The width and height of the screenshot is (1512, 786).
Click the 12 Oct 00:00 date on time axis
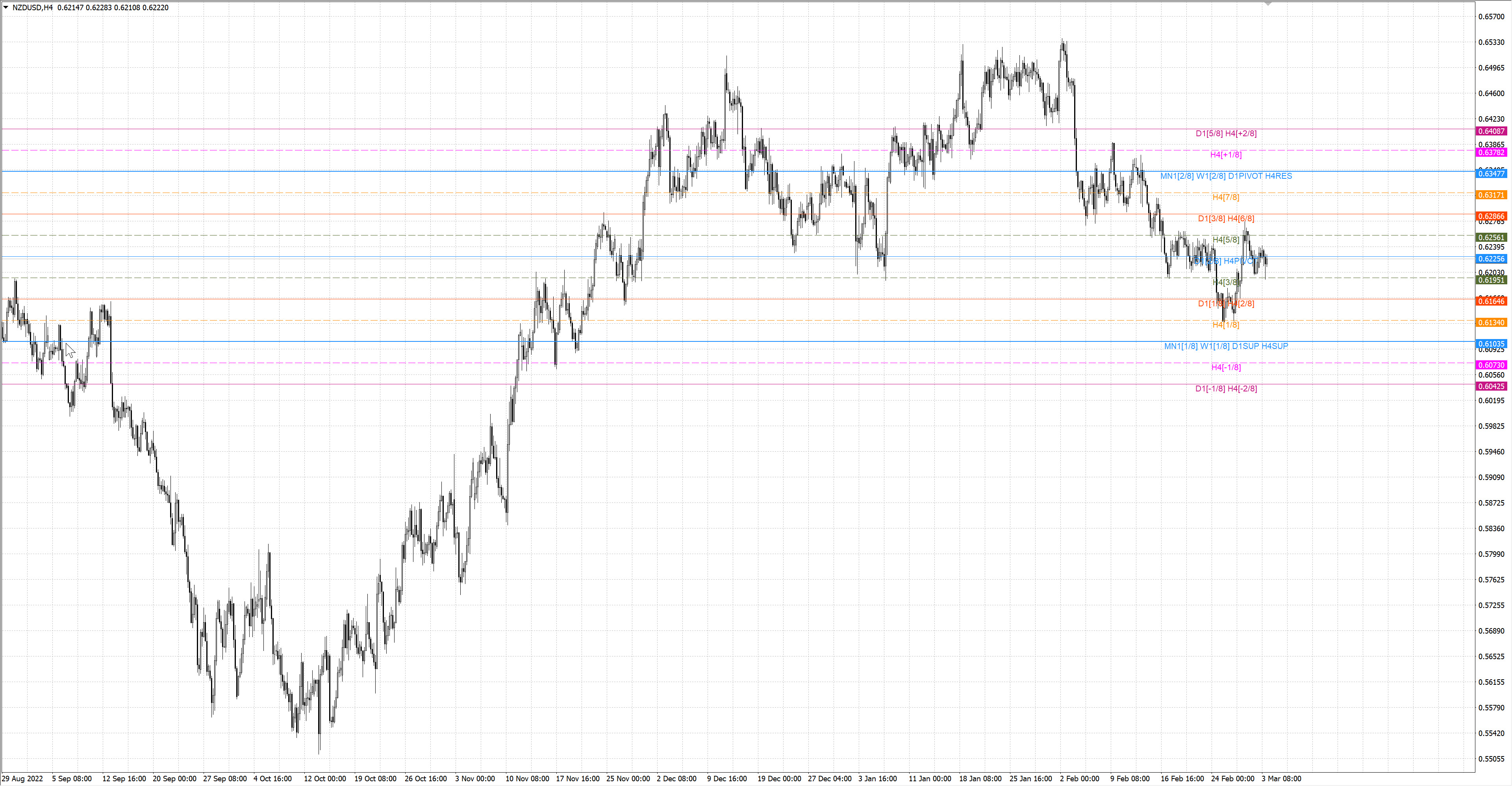[x=324, y=779]
